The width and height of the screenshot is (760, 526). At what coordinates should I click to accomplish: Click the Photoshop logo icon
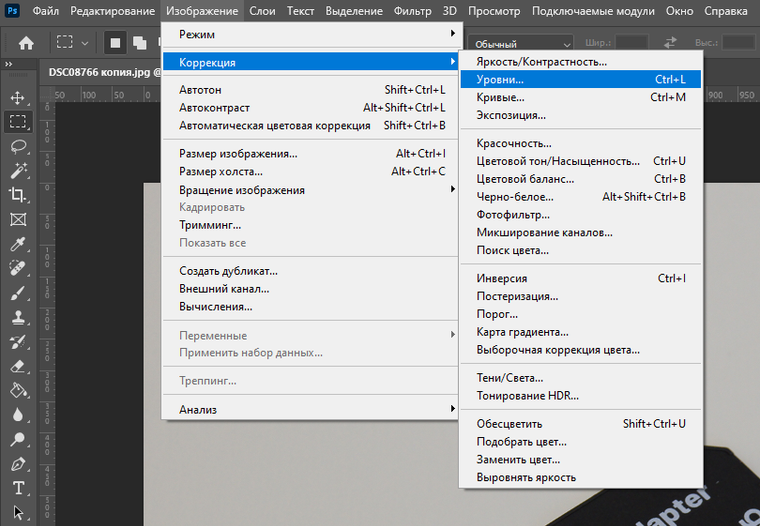pos(12,11)
